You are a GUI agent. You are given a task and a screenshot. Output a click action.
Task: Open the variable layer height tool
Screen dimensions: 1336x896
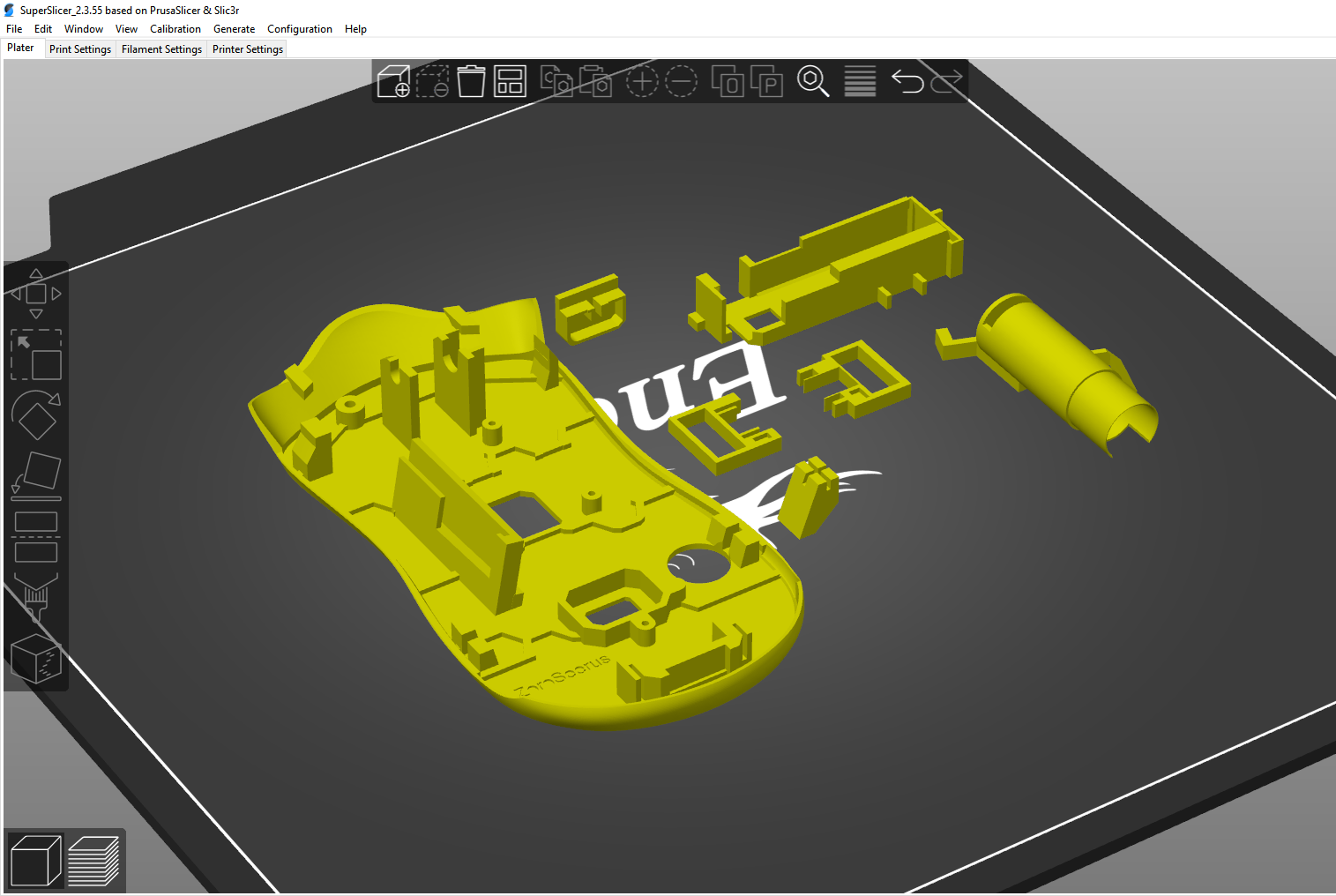(860, 81)
